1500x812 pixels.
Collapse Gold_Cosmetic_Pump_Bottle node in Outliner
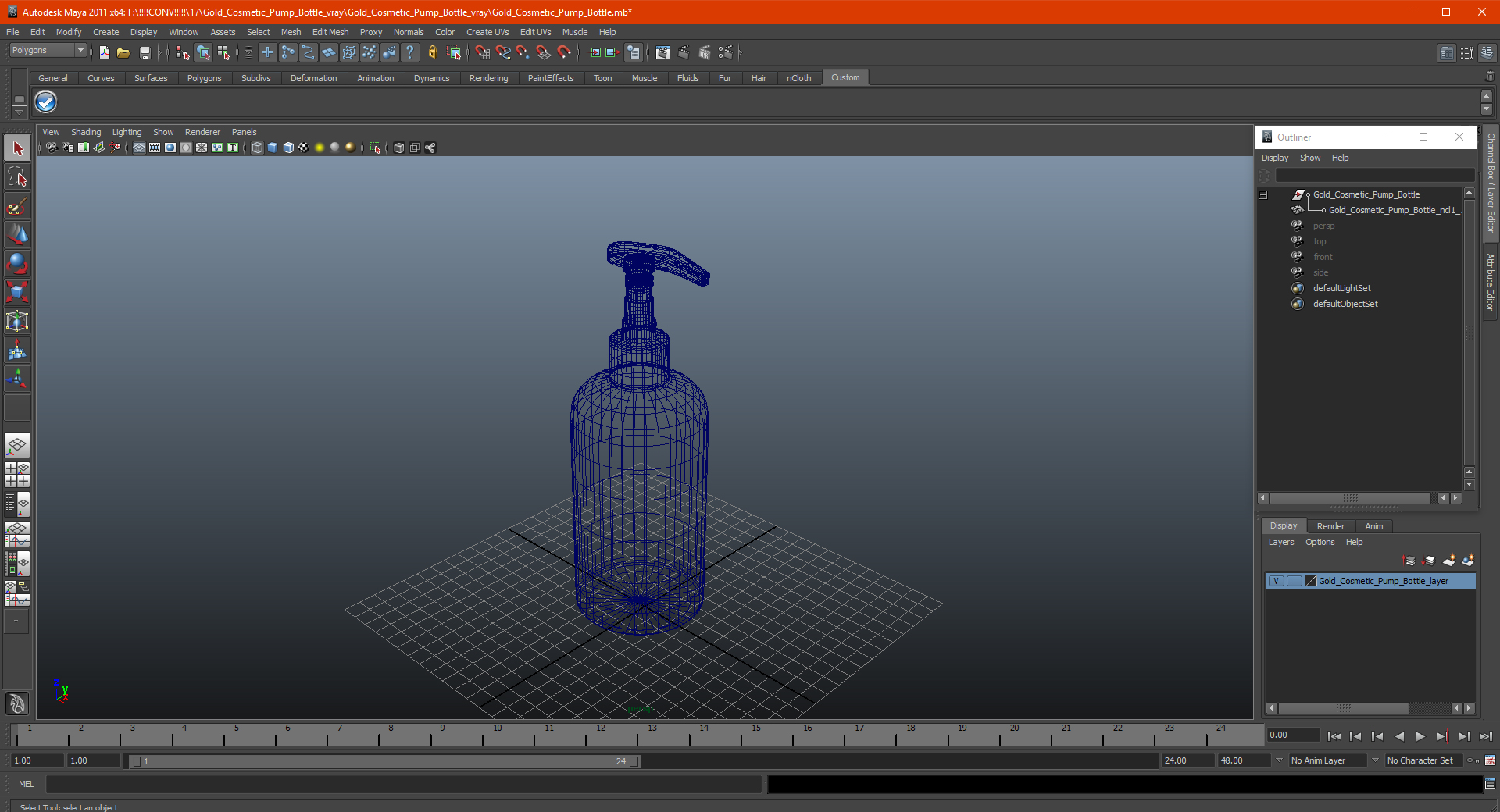click(1262, 194)
